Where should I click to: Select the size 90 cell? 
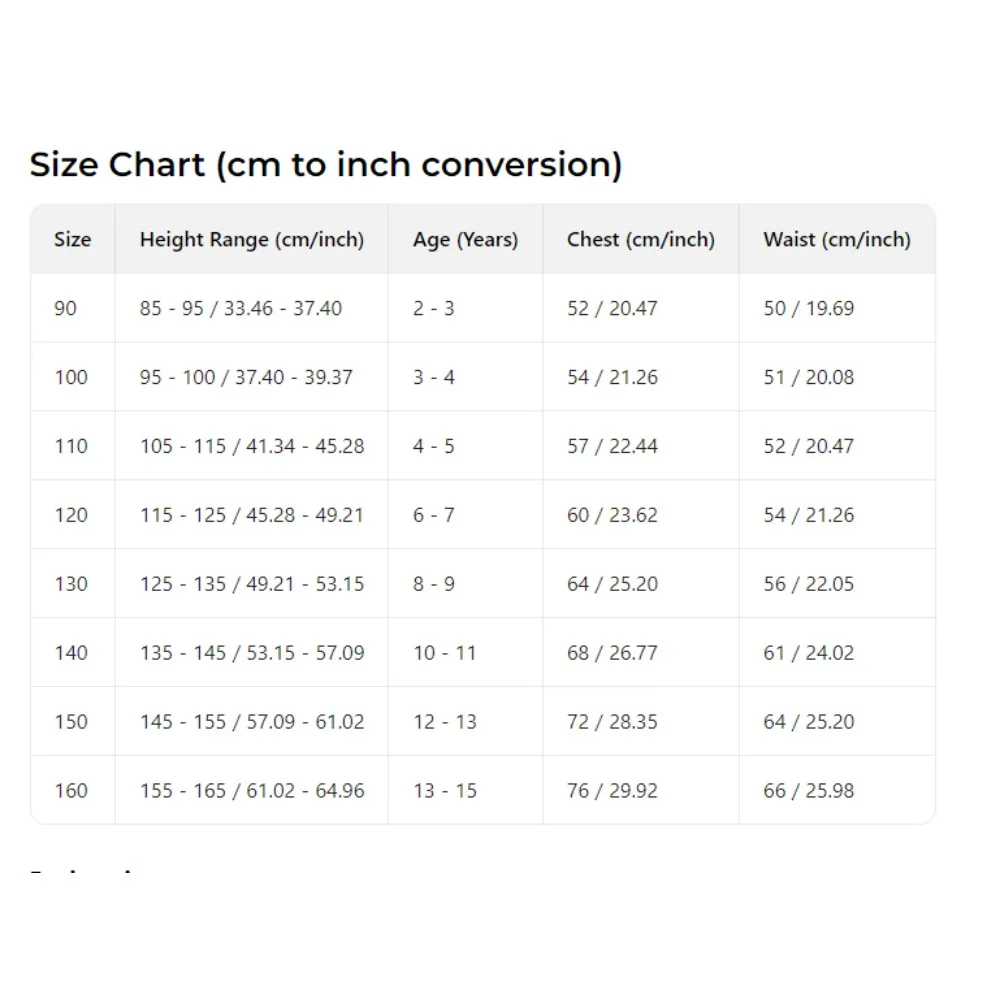[x=65, y=309]
